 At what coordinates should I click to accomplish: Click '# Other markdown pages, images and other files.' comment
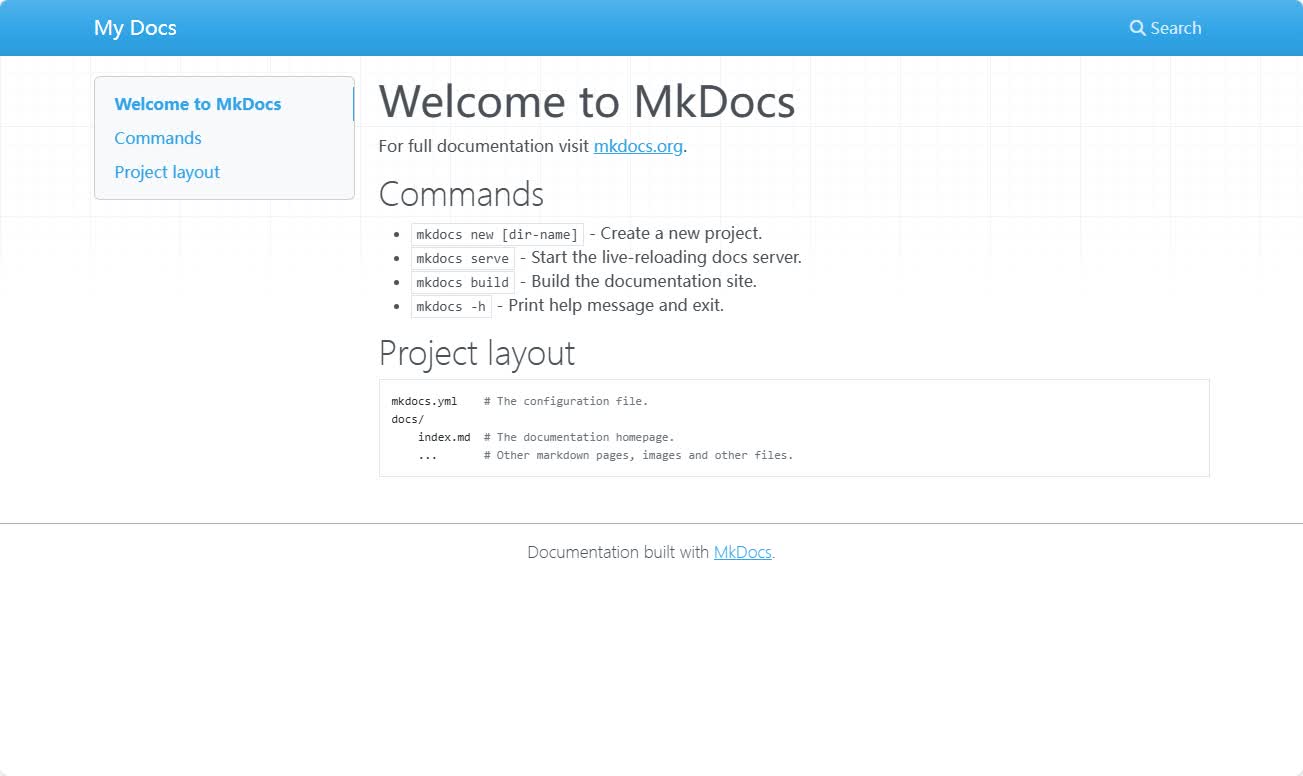click(x=638, y=455)
